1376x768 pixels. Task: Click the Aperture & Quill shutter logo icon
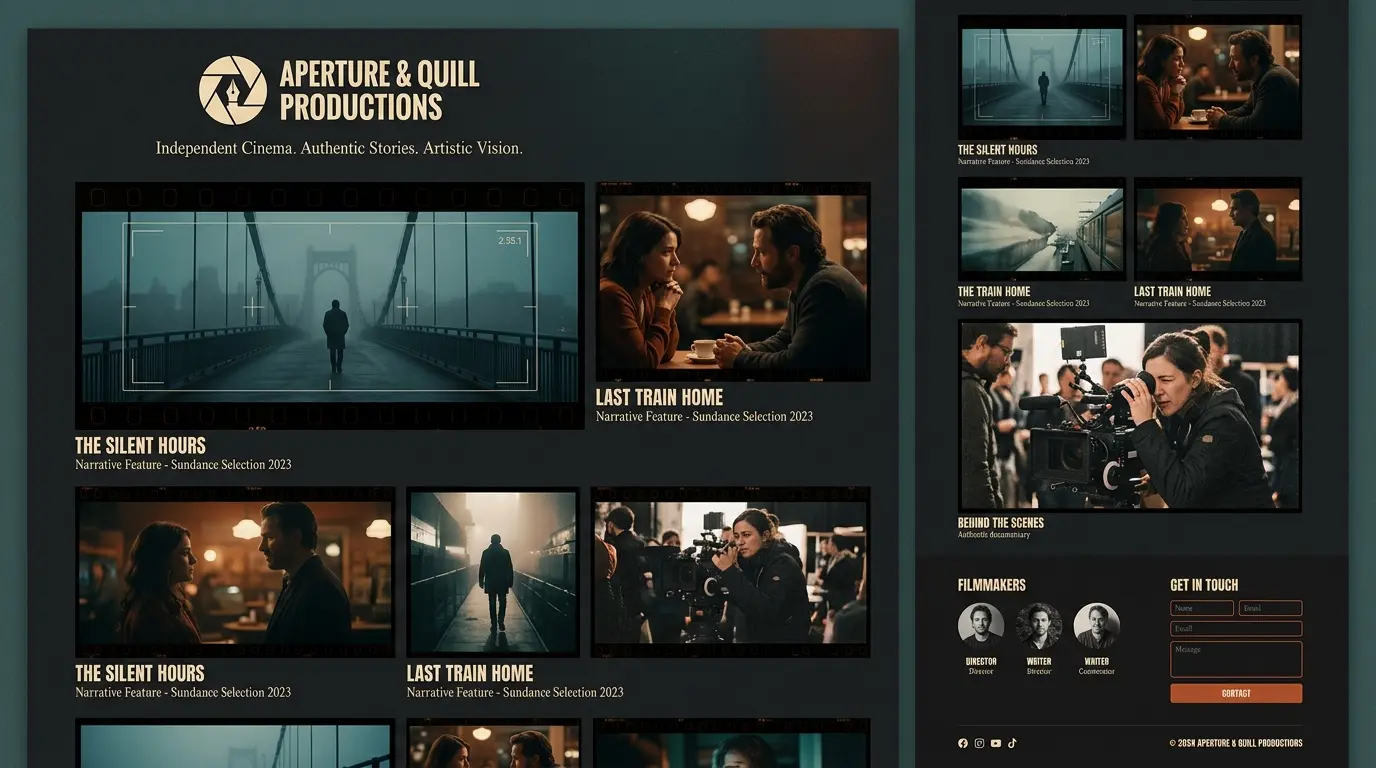pos(233,90)
